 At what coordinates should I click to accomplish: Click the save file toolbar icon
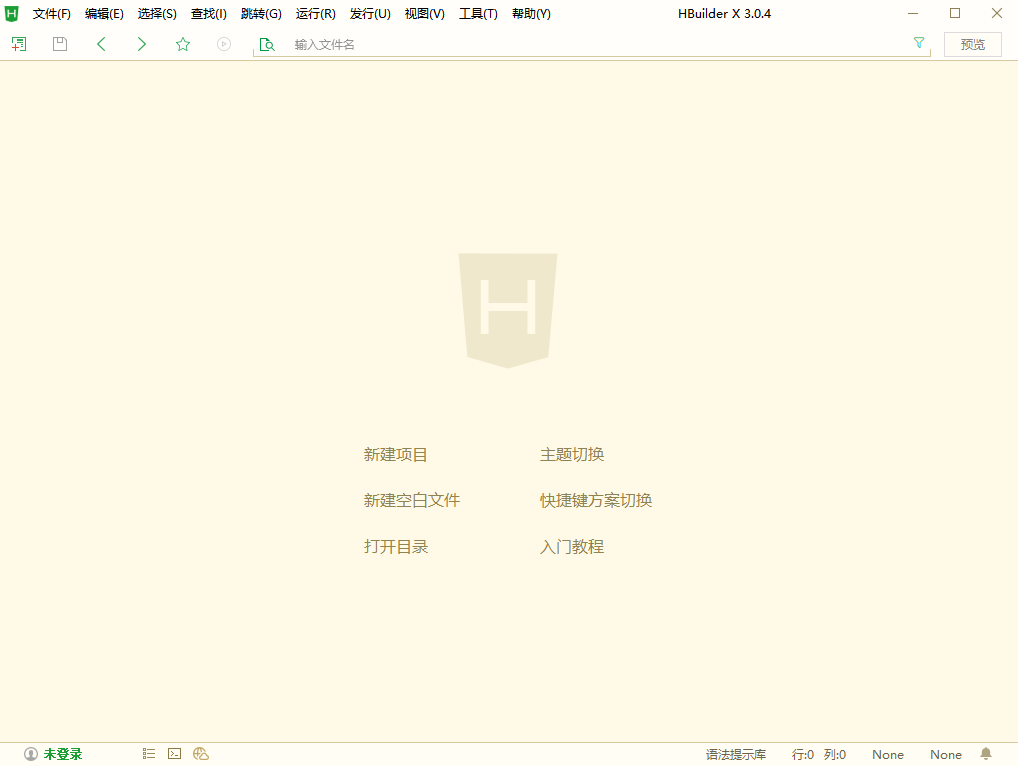pyautogui.click(x=60, y=44)
